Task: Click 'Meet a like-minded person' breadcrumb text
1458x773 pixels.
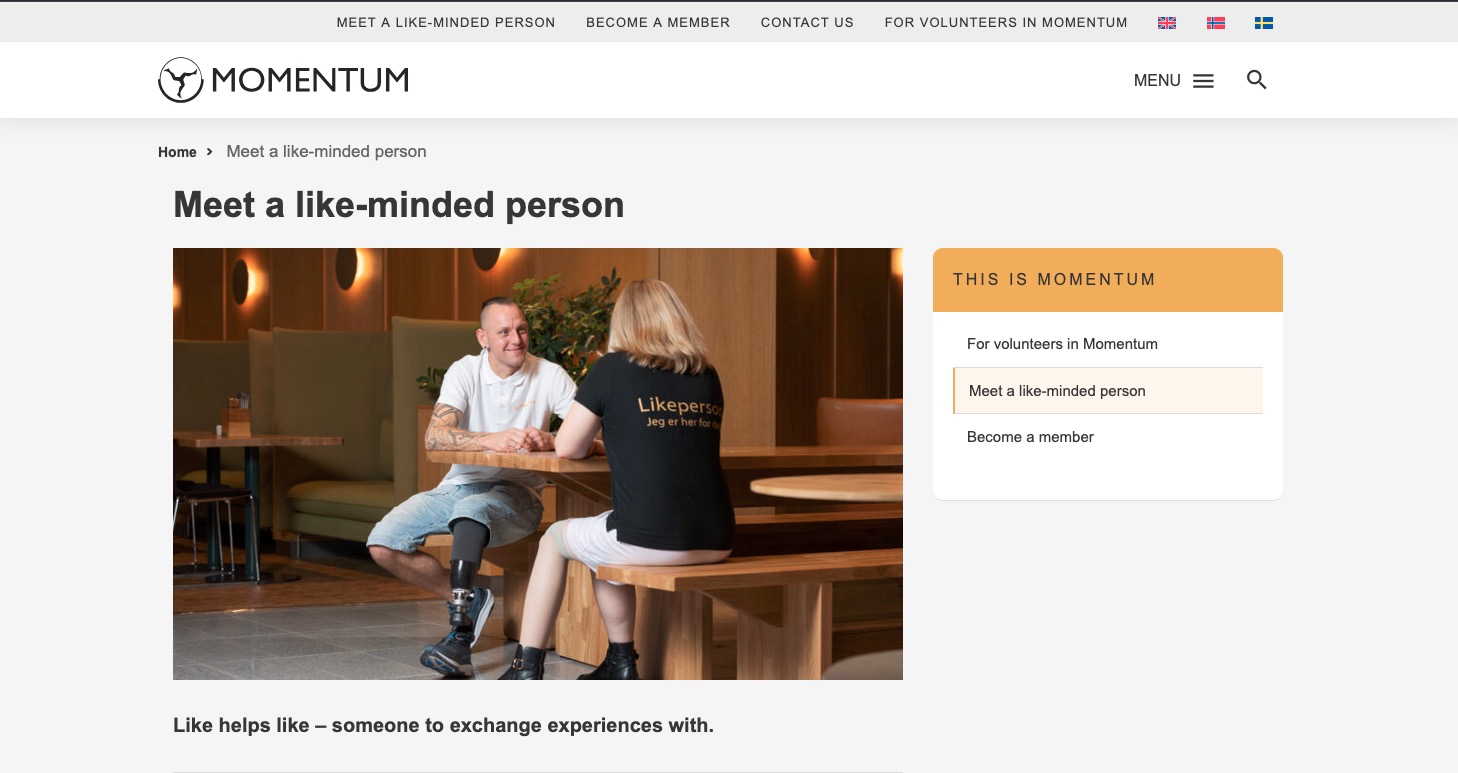Action: click(x=326, y=152)
